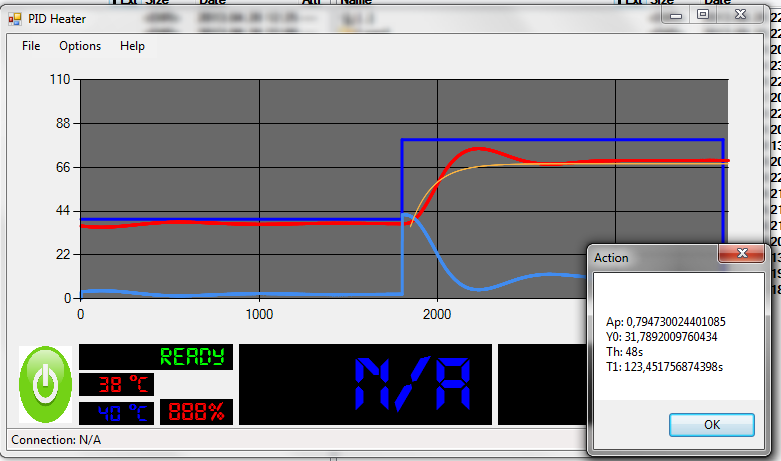Click the large N/A display panel

pyautogui.click(x=365, y=384)
